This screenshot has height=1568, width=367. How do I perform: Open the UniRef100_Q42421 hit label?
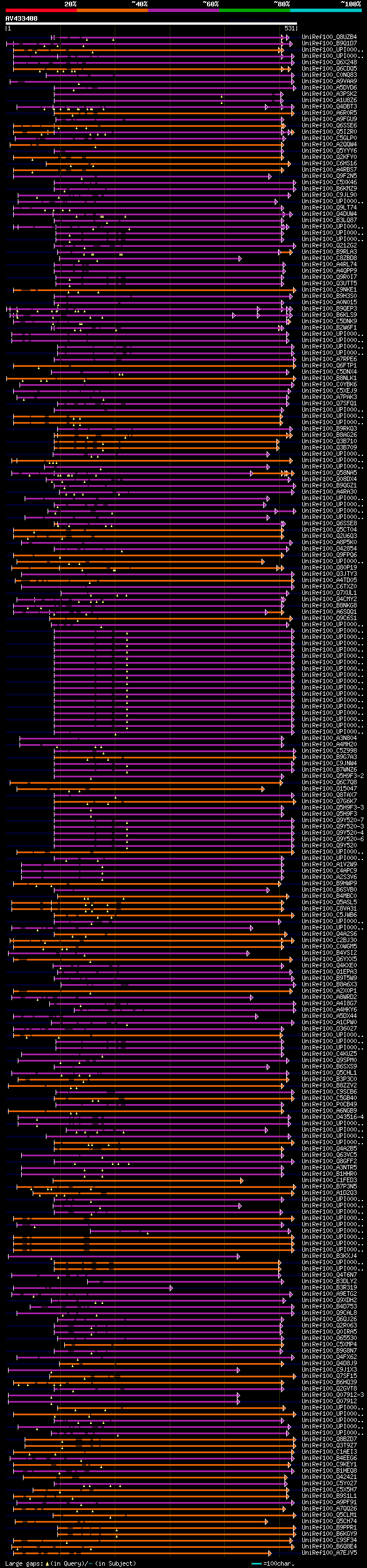point(329,1477)
